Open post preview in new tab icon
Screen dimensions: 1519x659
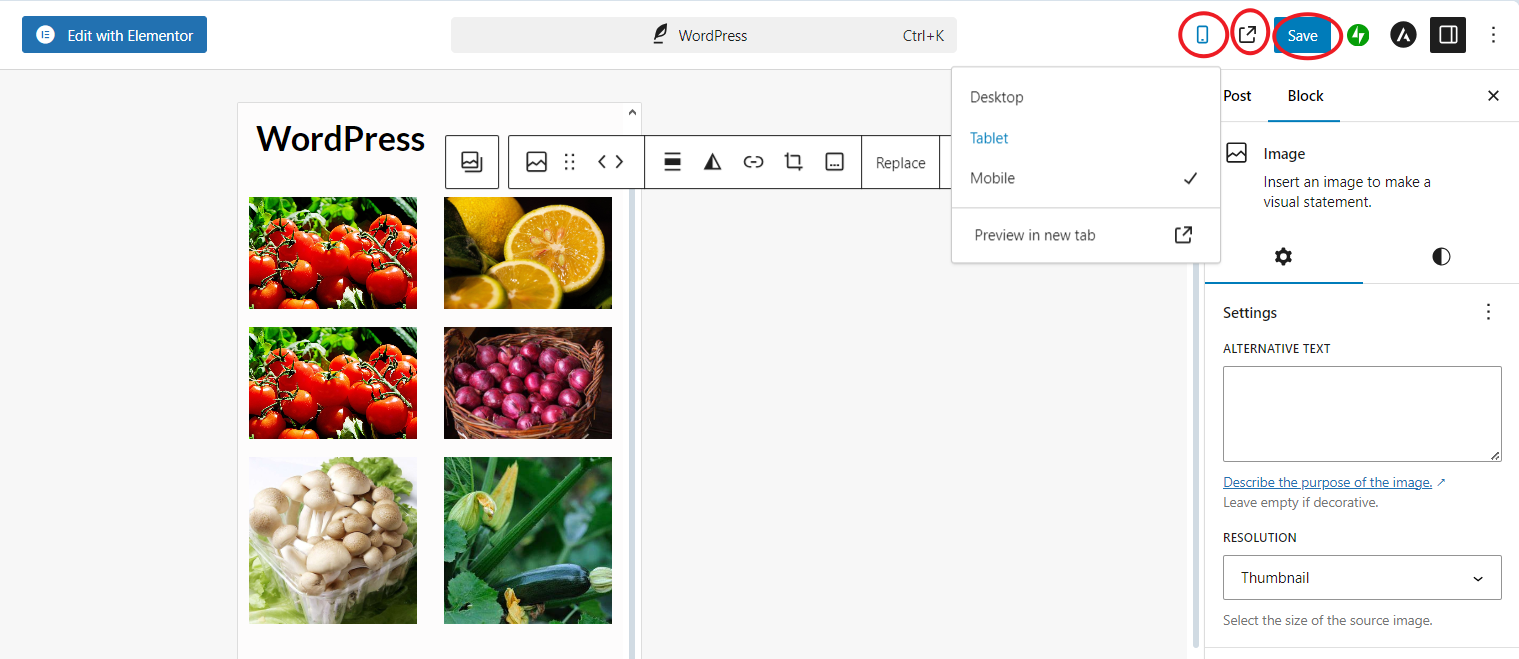(x=1247, y=35)
